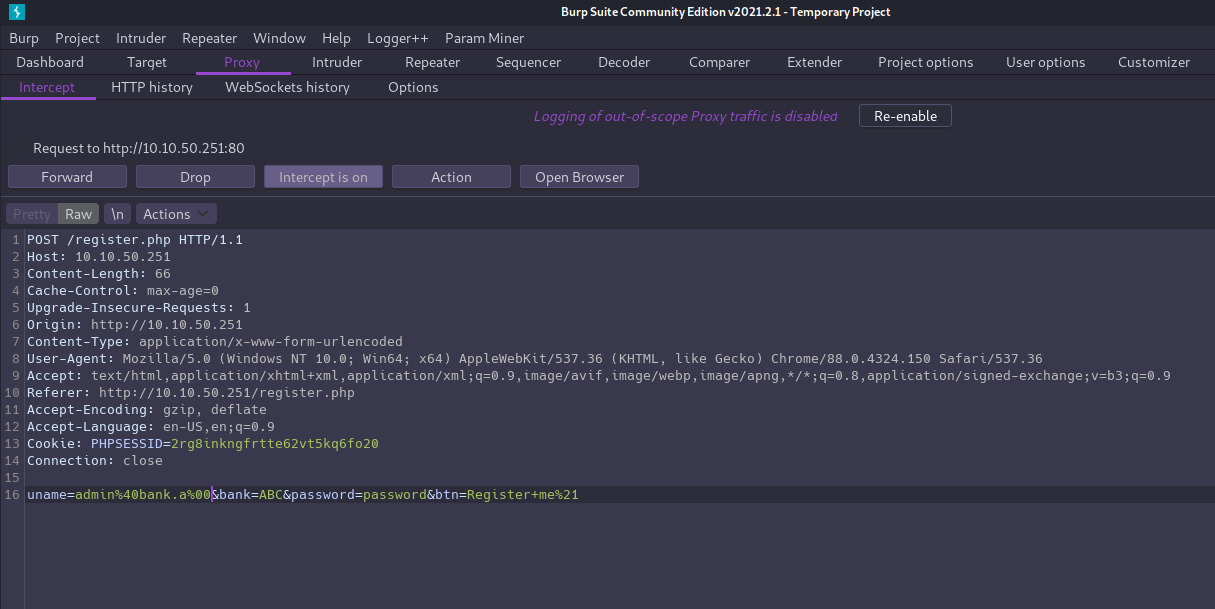Open the Logger++ menu
This screenshot has width=1215, height=609.
point(397,38)
